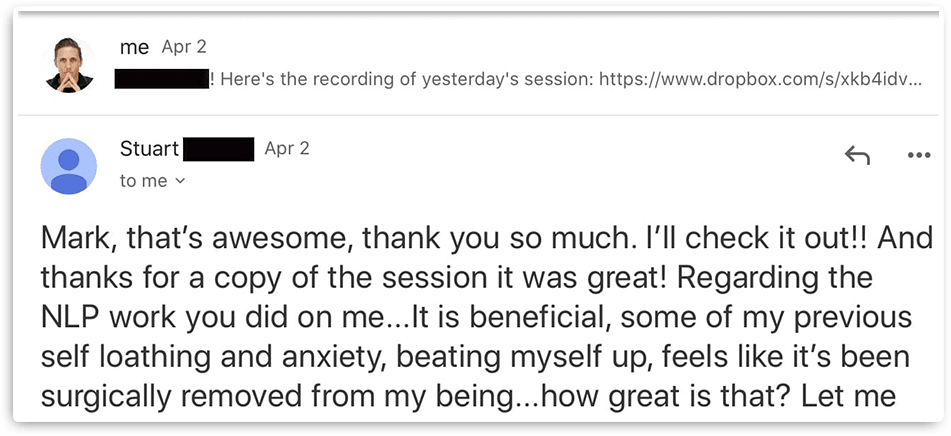Click the Apr 2 date on Stuart's message
This screenshot has height=436, width=951.
tap(287, 149)
